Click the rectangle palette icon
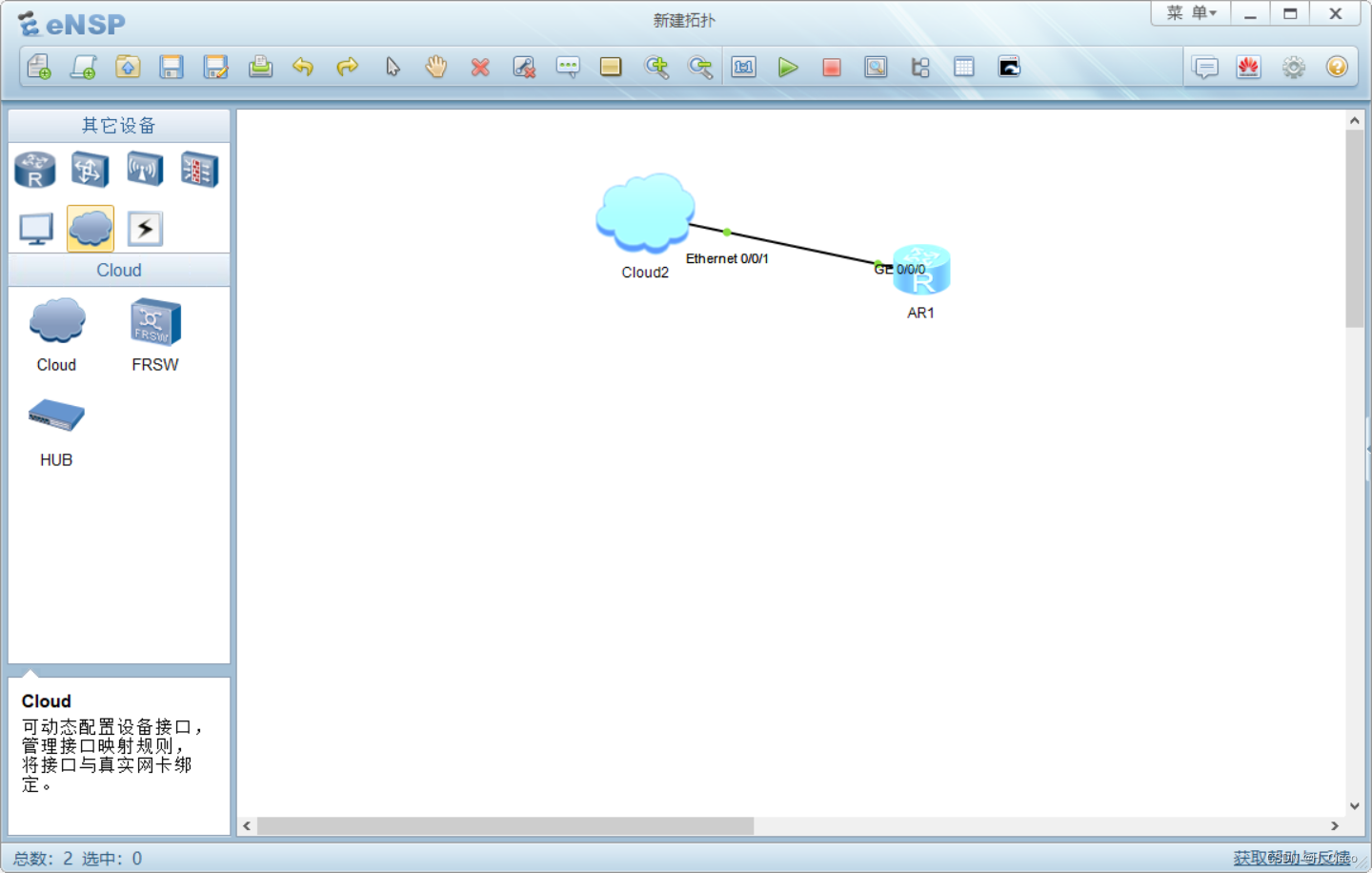1372x873 pixels. (x=611, y=67)
